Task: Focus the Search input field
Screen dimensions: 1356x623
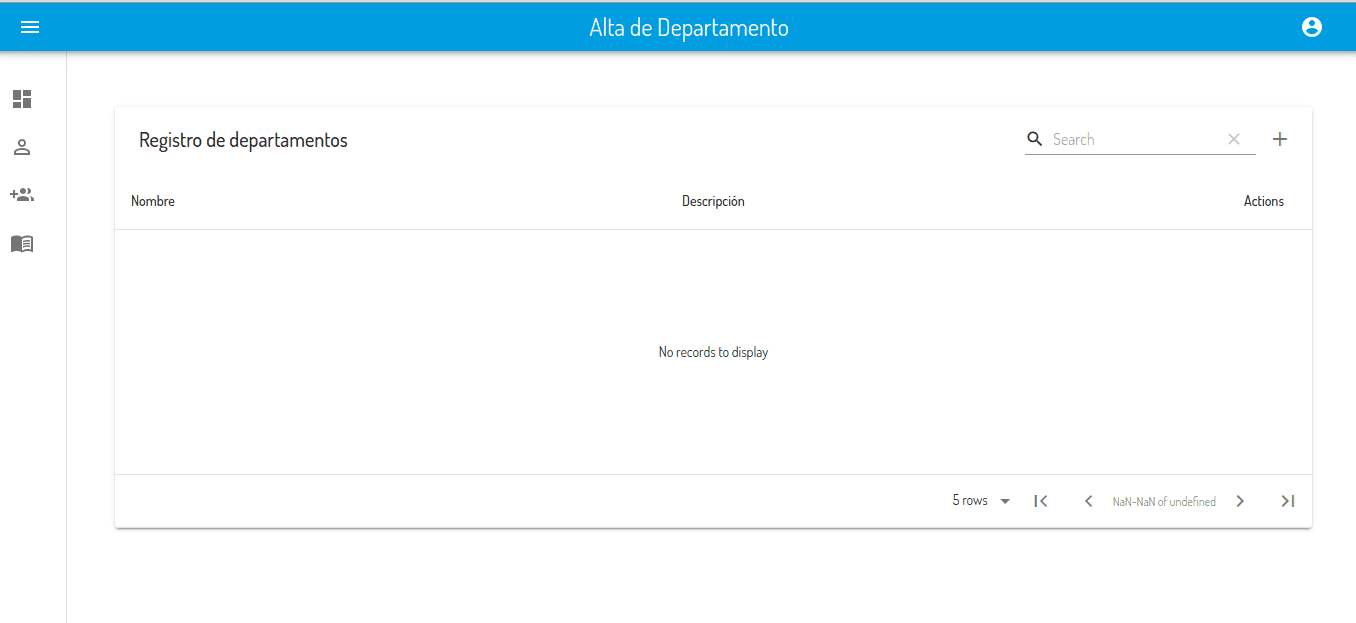Action: [x=1136, y=139]
